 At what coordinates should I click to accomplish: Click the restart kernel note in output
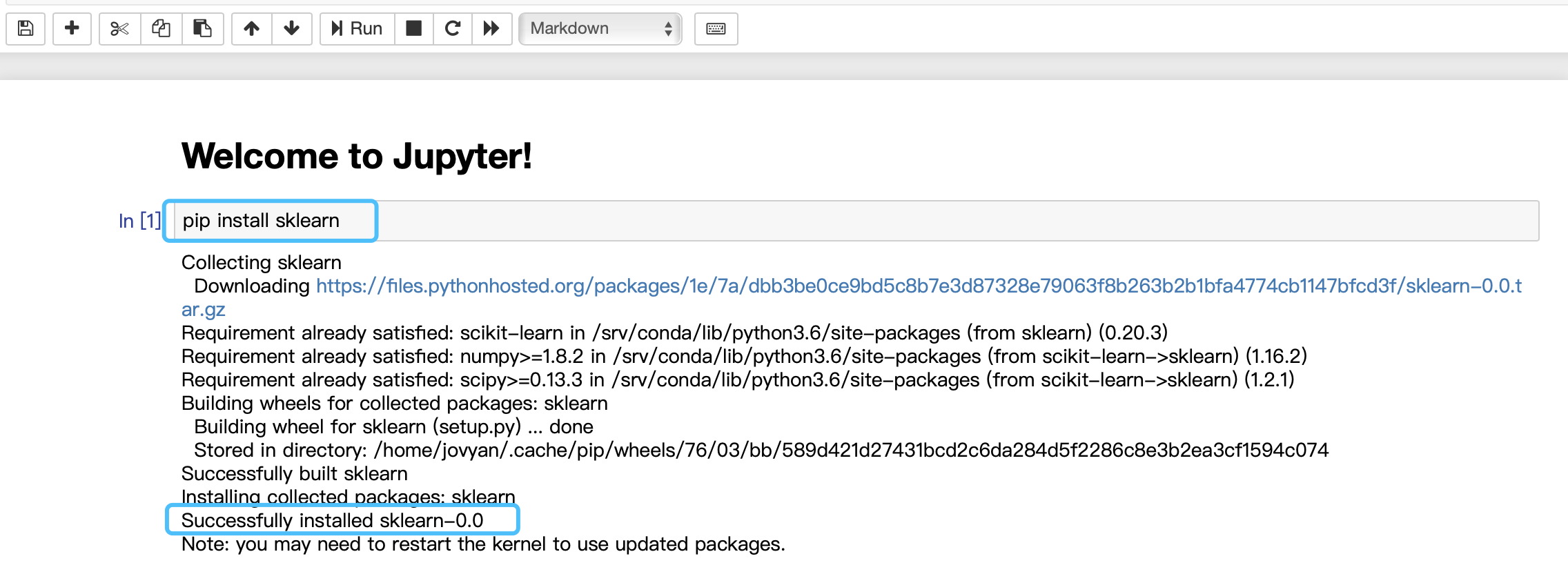click(x=483, y=544)
